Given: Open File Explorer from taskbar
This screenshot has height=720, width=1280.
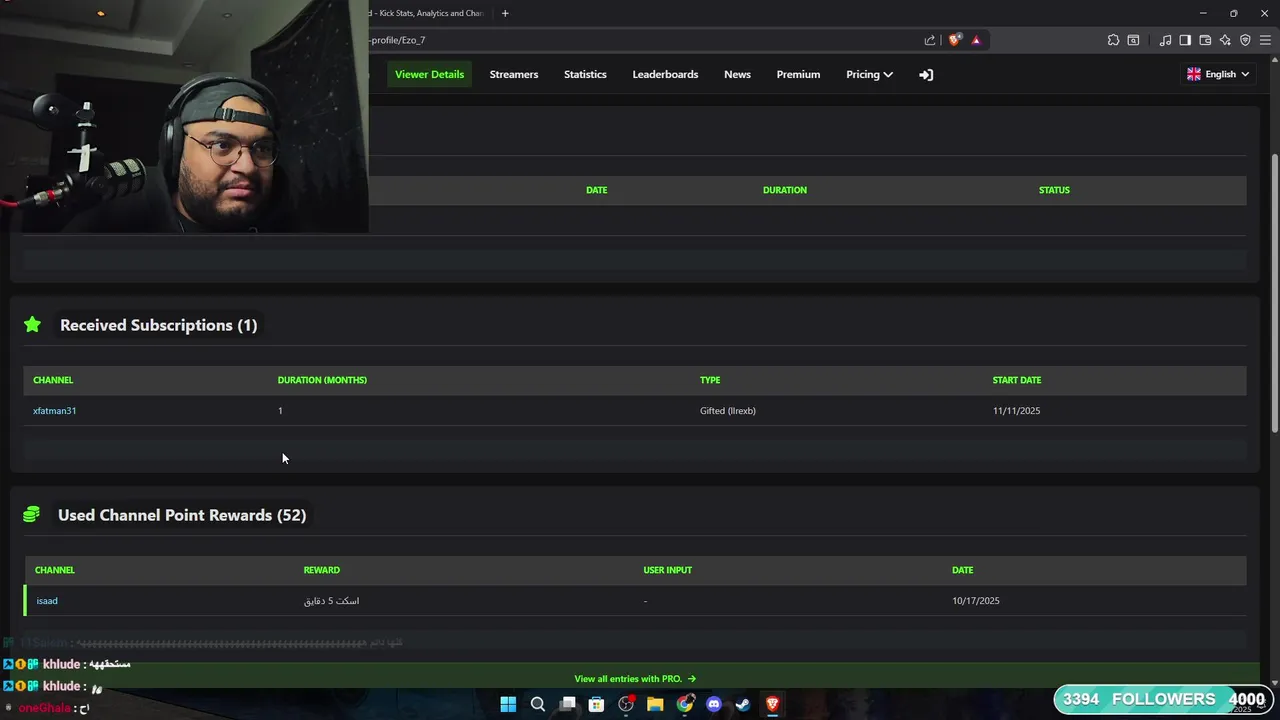Looking at the screenshot, I should tap(655, 704).
